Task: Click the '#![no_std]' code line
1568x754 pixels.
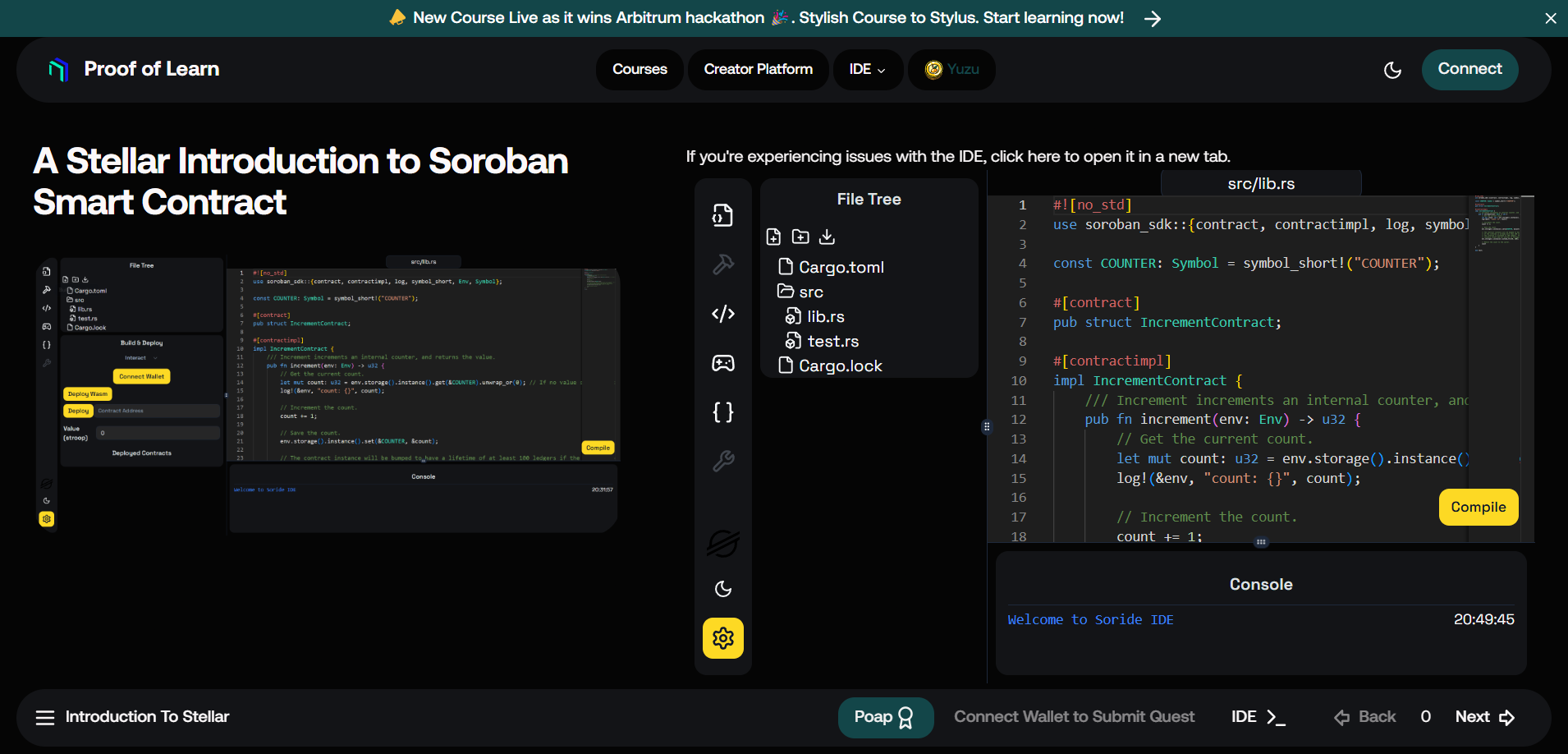Action: 1093,205
